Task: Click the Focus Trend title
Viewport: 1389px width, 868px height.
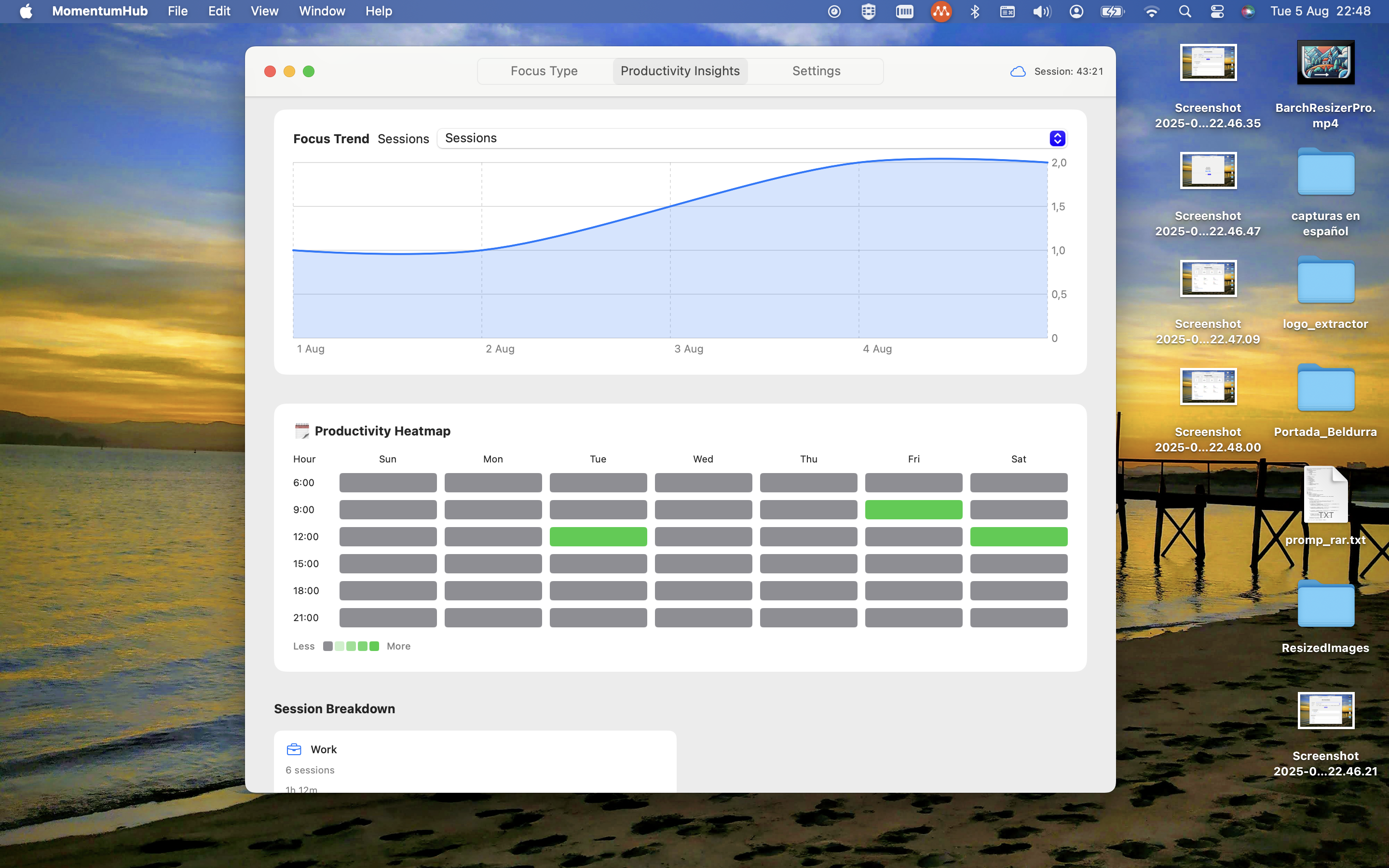Action: click(331, 138)
